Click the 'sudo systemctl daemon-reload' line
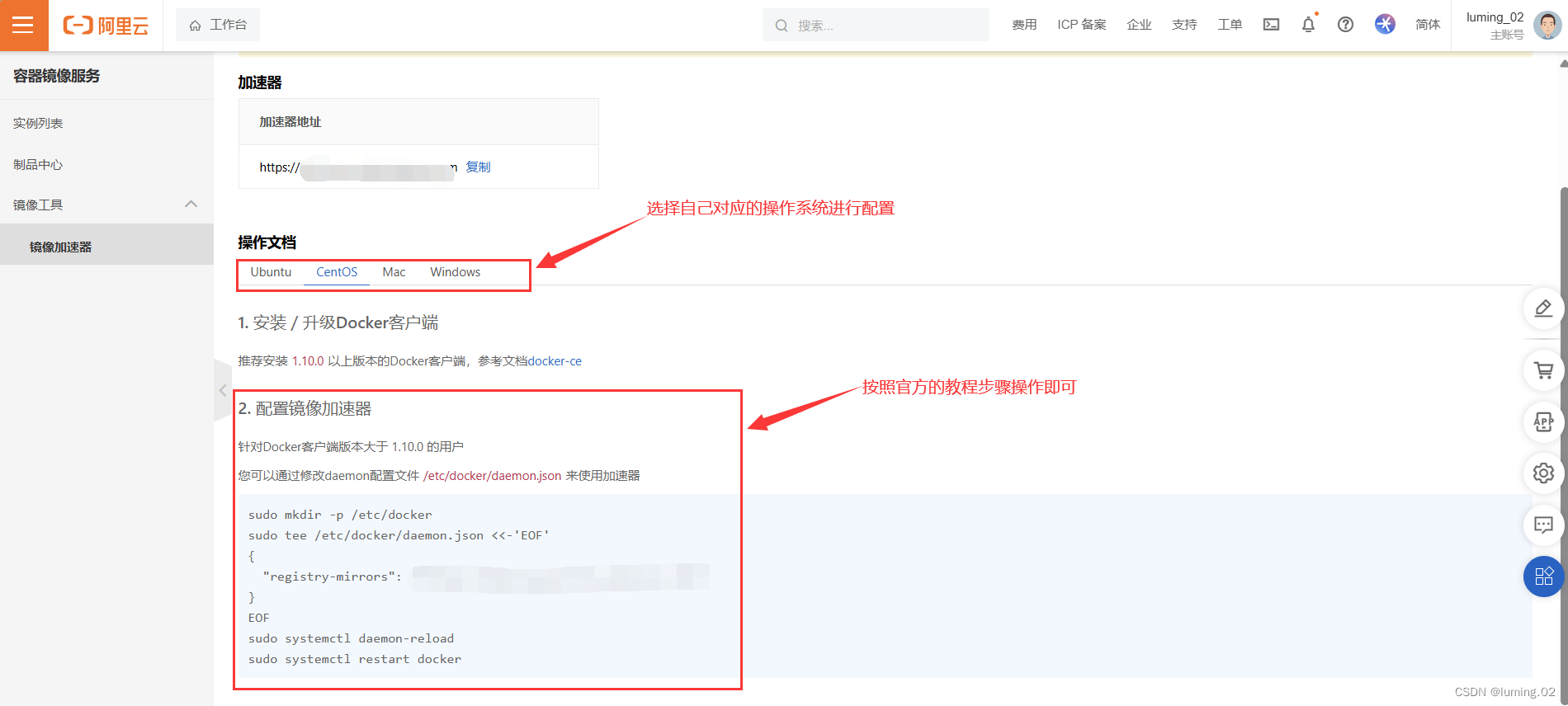The image size is (1568, 706). click(351, 638)
